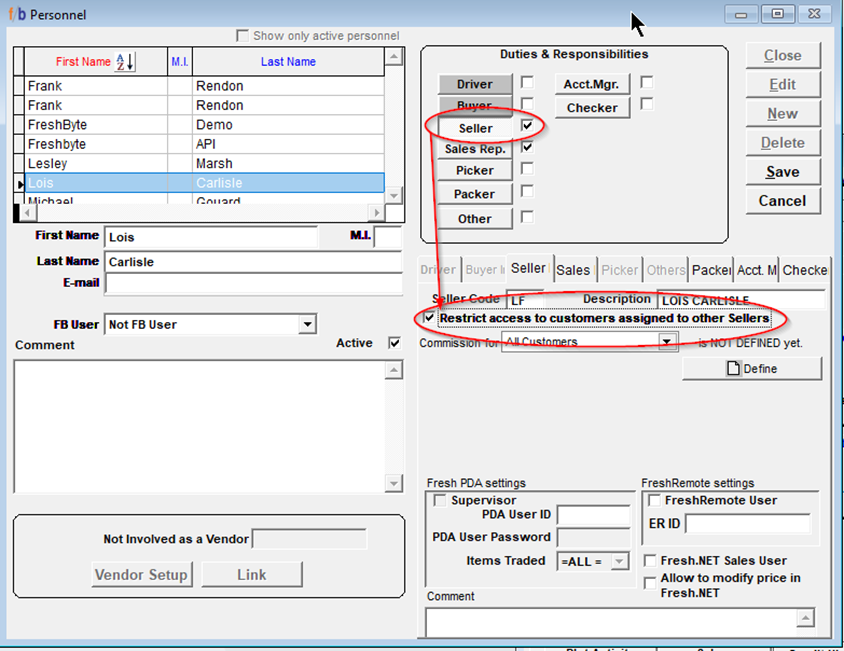Click the Sales Rep. duty button
Image resolution: width=844 pixels, height=651 pixels.
point(475,149)
